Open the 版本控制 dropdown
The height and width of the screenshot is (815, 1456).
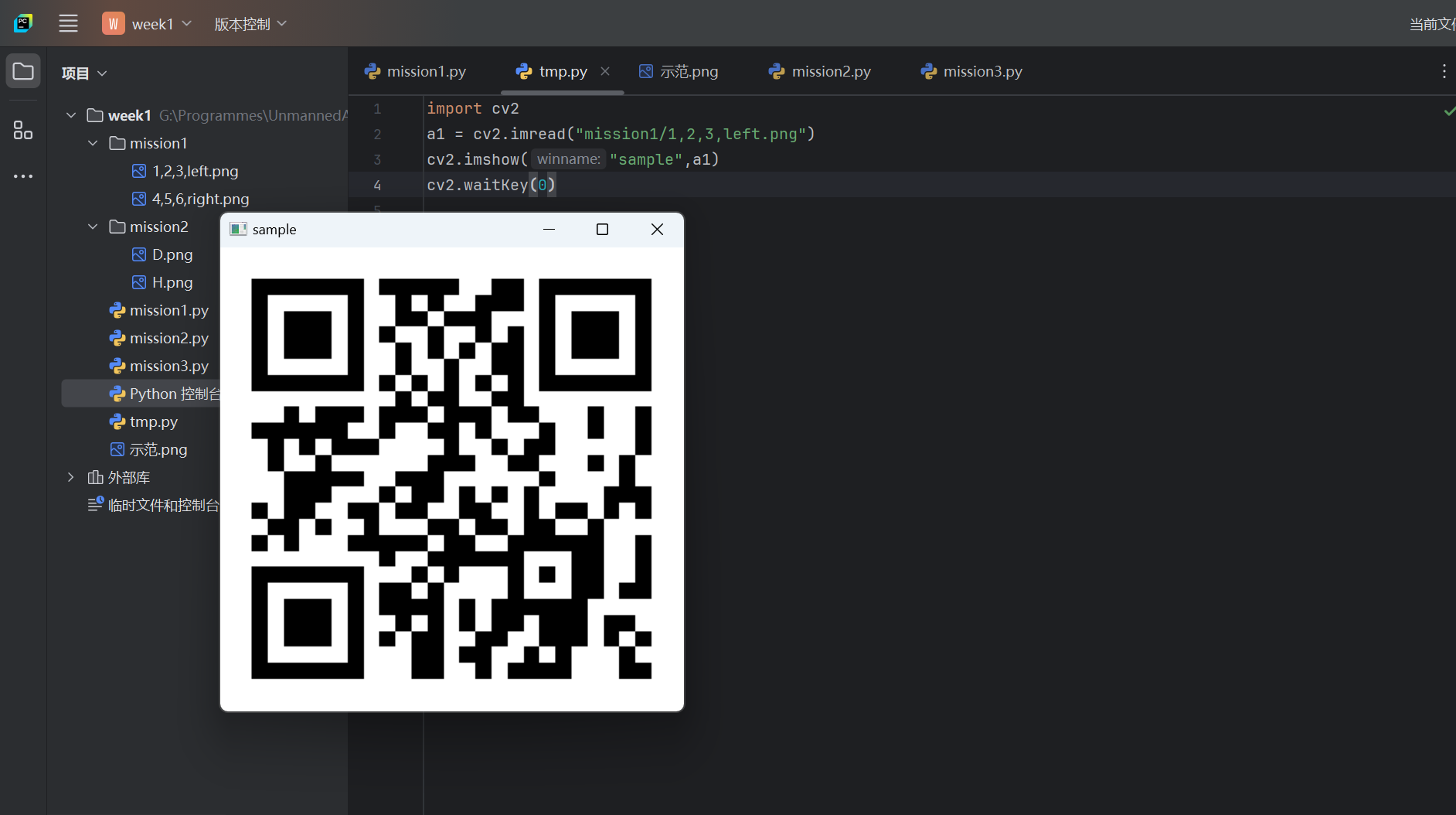point(250,23)
